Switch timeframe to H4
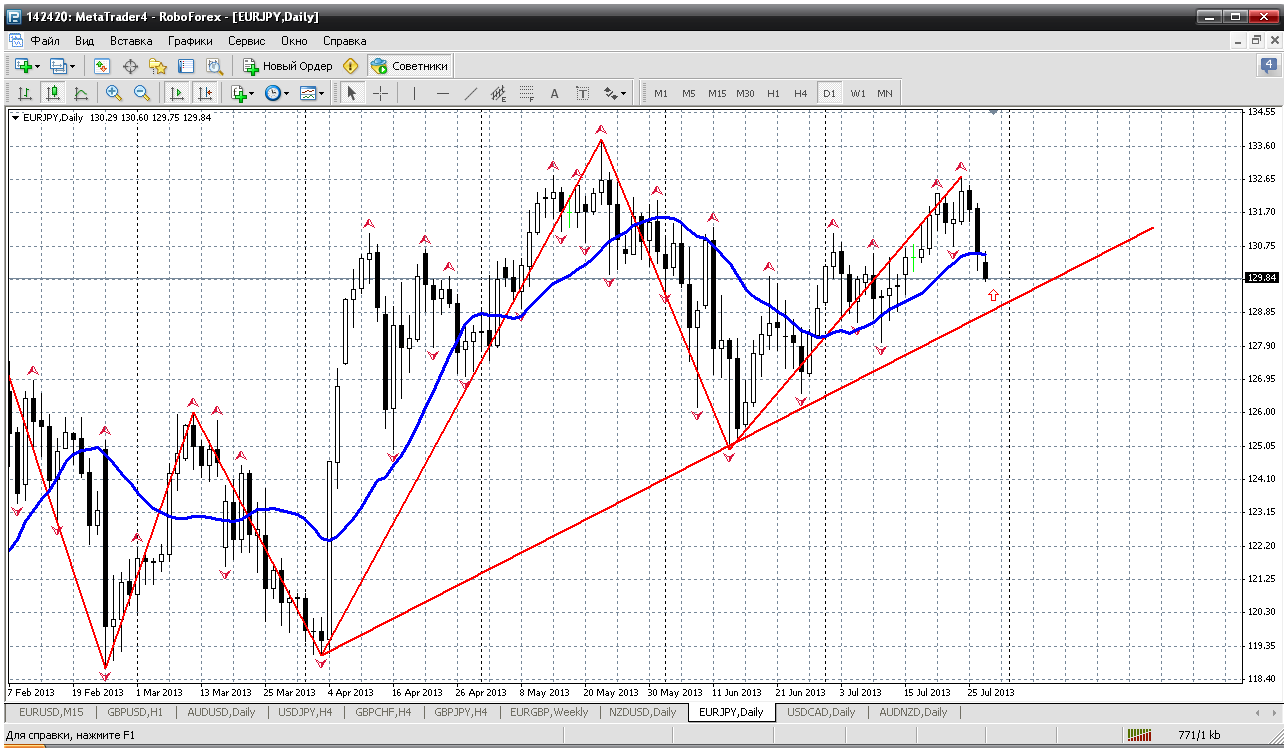 [x=801, y=93]
